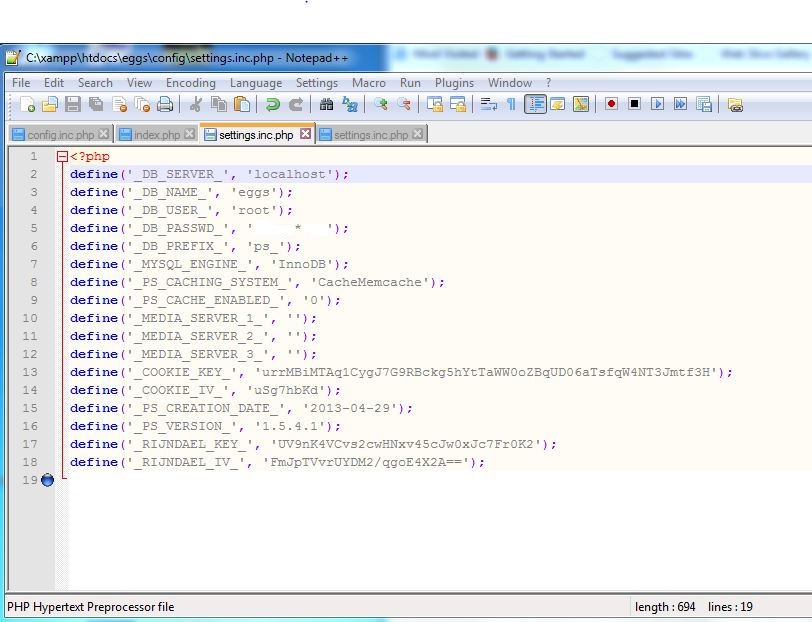Toggle the Show Indent Guide icon
Viewport: 812px width, 622px height.
pyautogui.click(x=535, y=105)
